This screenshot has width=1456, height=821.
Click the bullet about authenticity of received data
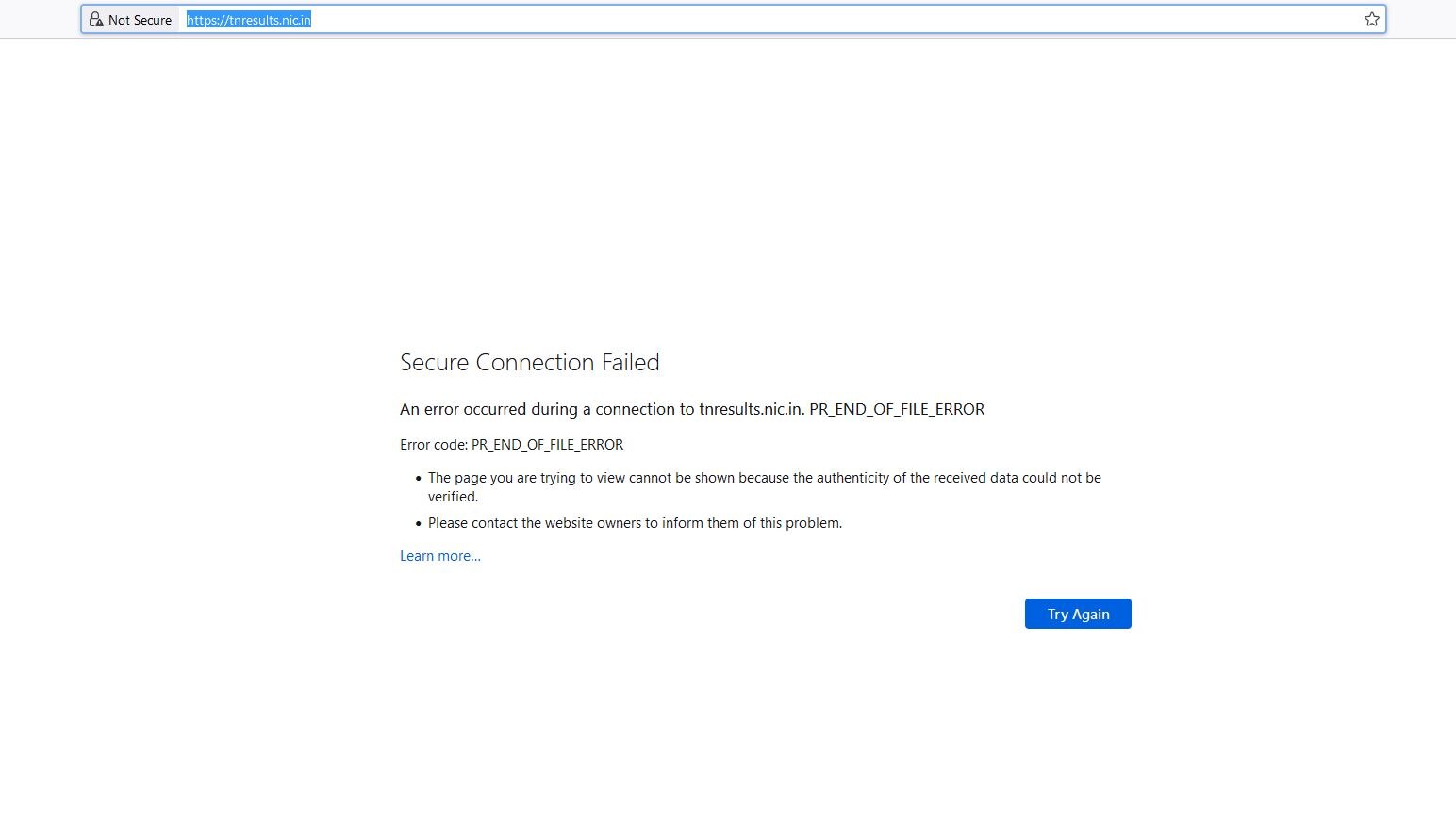click(764, 478)
